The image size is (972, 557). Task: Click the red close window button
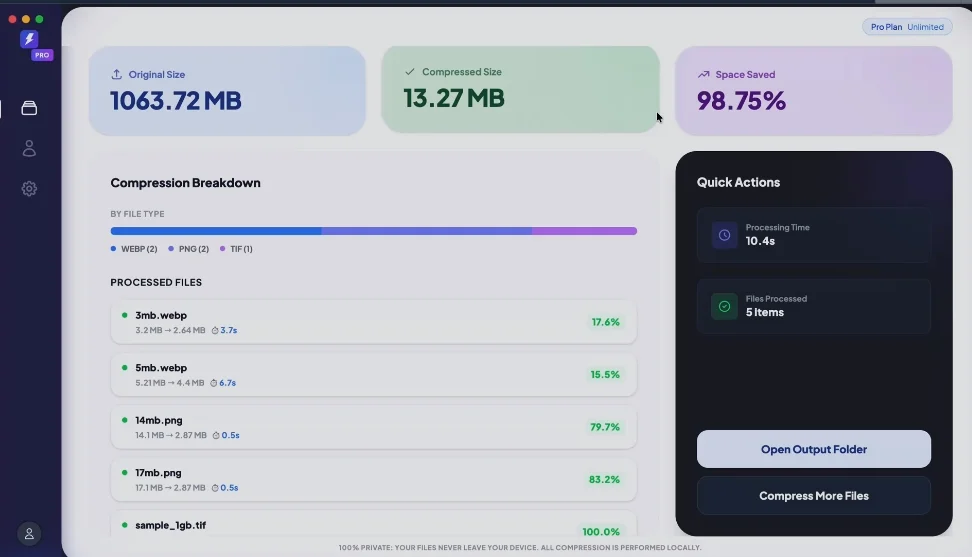click(12, 19)
